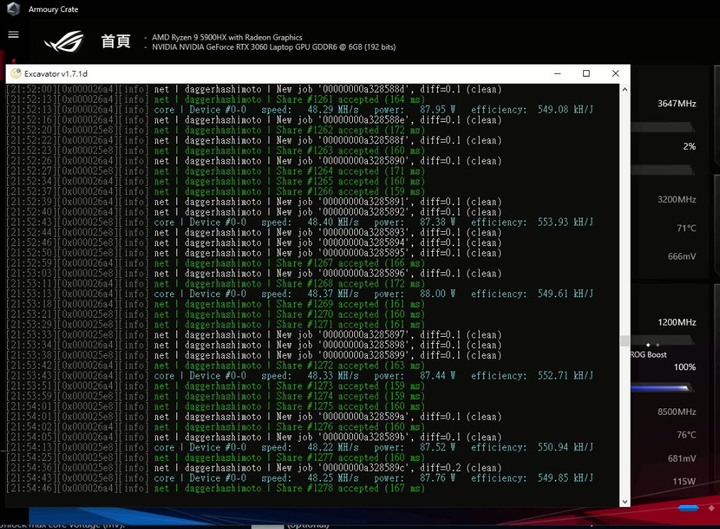
Task: Click the 71°C temperature reading
Action: coord(686,228)
